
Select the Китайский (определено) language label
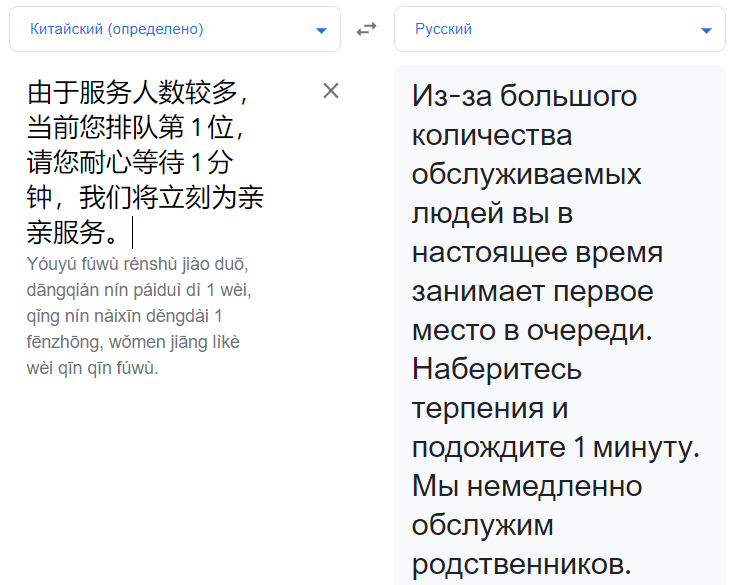point(117,30)
